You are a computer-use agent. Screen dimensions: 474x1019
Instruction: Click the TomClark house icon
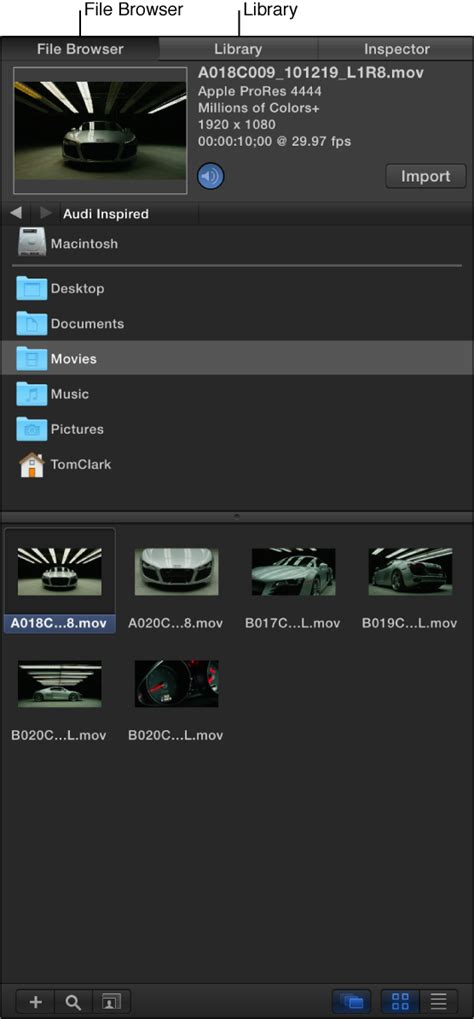click(31, 465)
